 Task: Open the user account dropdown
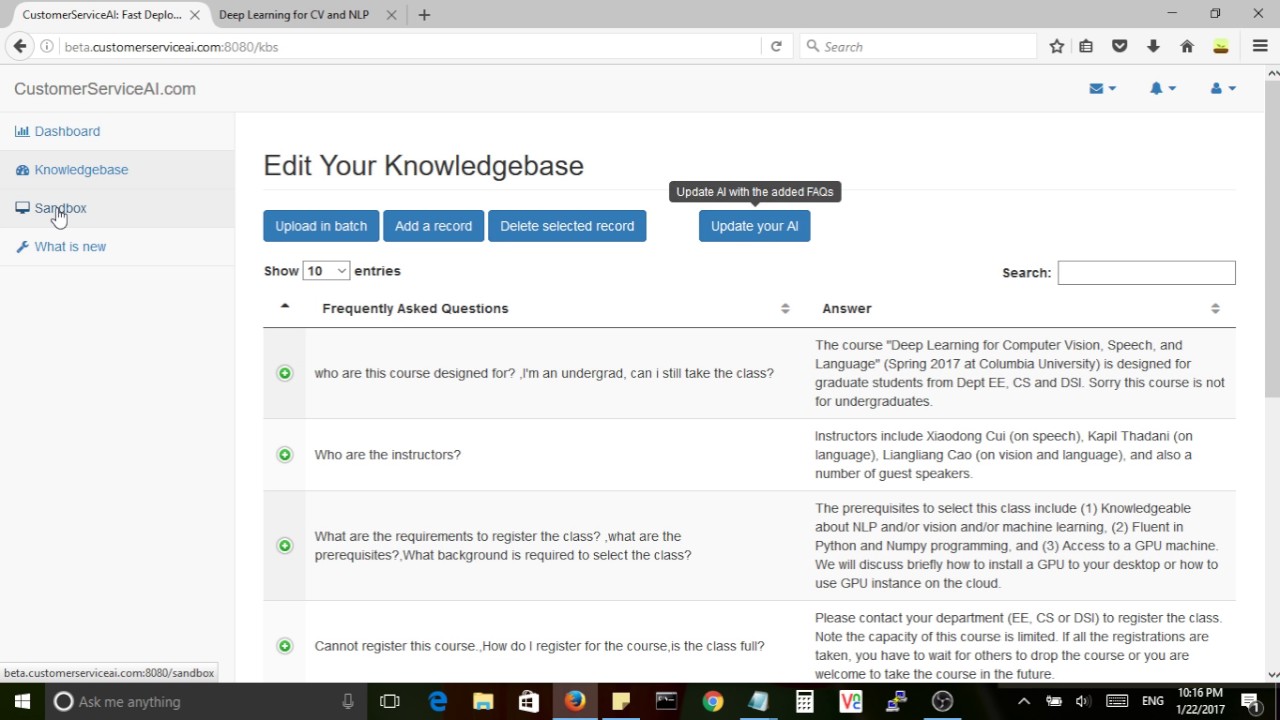[x=1223, y=89]
